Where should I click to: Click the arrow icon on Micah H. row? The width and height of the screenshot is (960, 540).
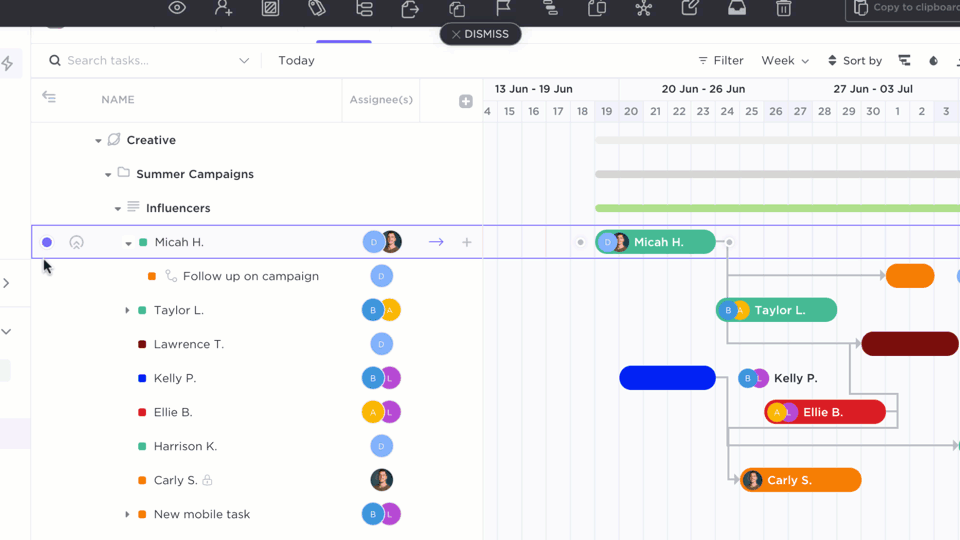coord(436,242)
